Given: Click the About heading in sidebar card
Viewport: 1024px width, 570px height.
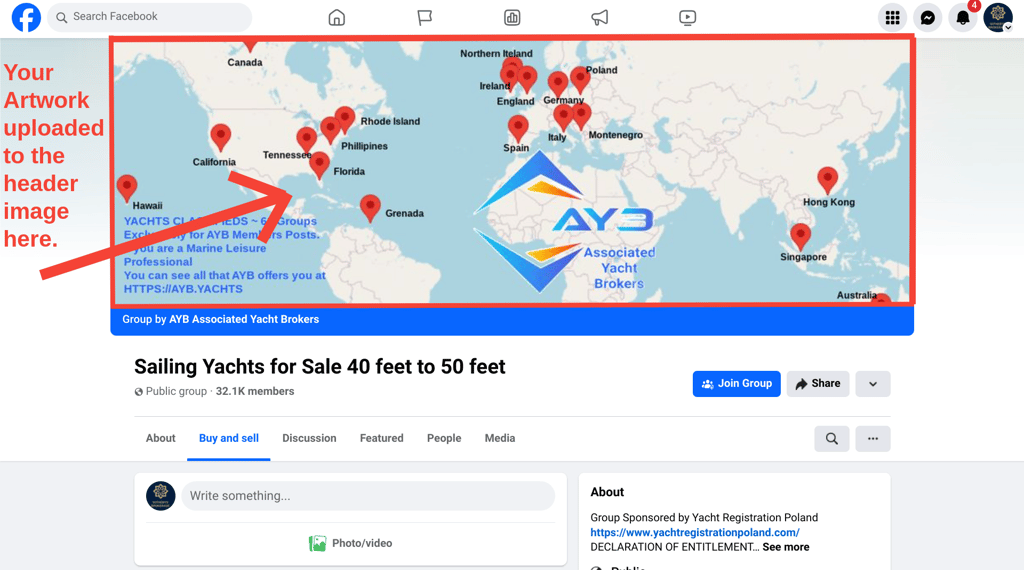Looking at the screenshot, I should point(607,492).
